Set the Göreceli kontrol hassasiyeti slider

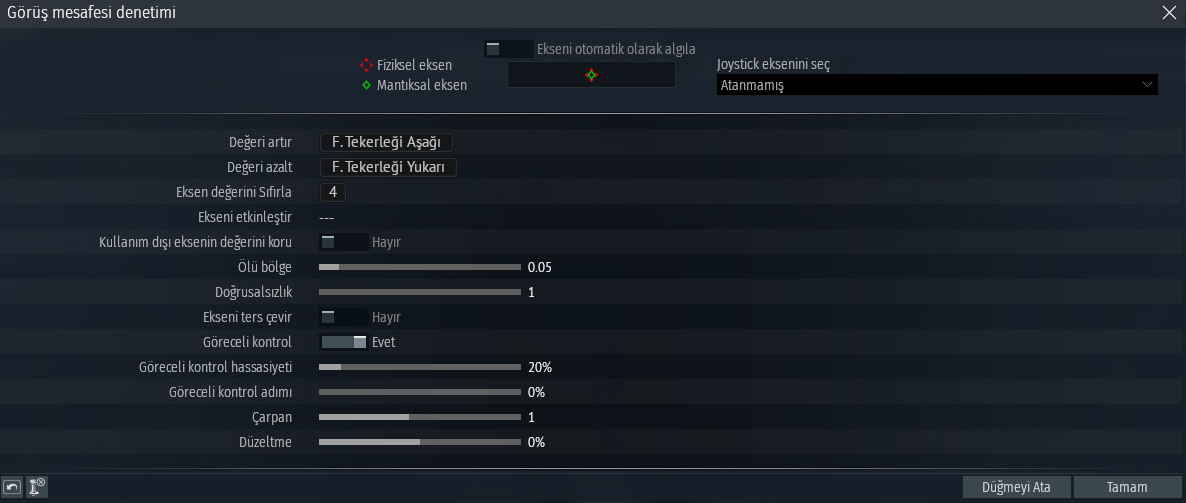420,367
